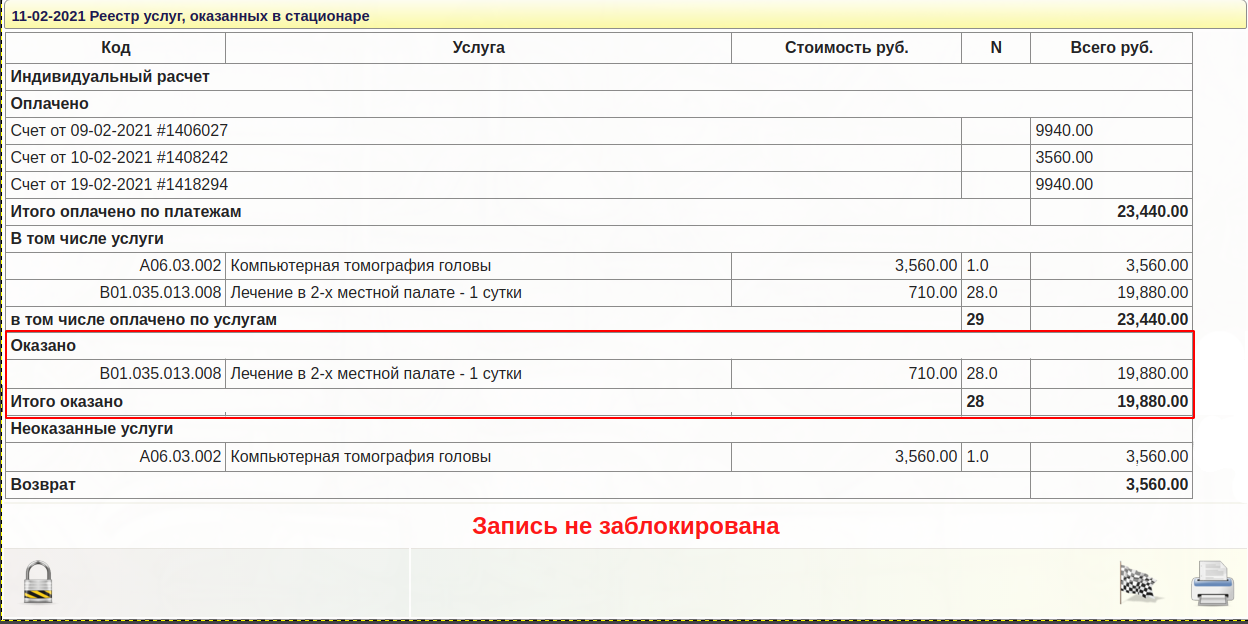Screen dimensions: 1248x624
Task: Click the panel title 'Реестр услуг, оказанных в стационаре'
Action: (190, 16)
